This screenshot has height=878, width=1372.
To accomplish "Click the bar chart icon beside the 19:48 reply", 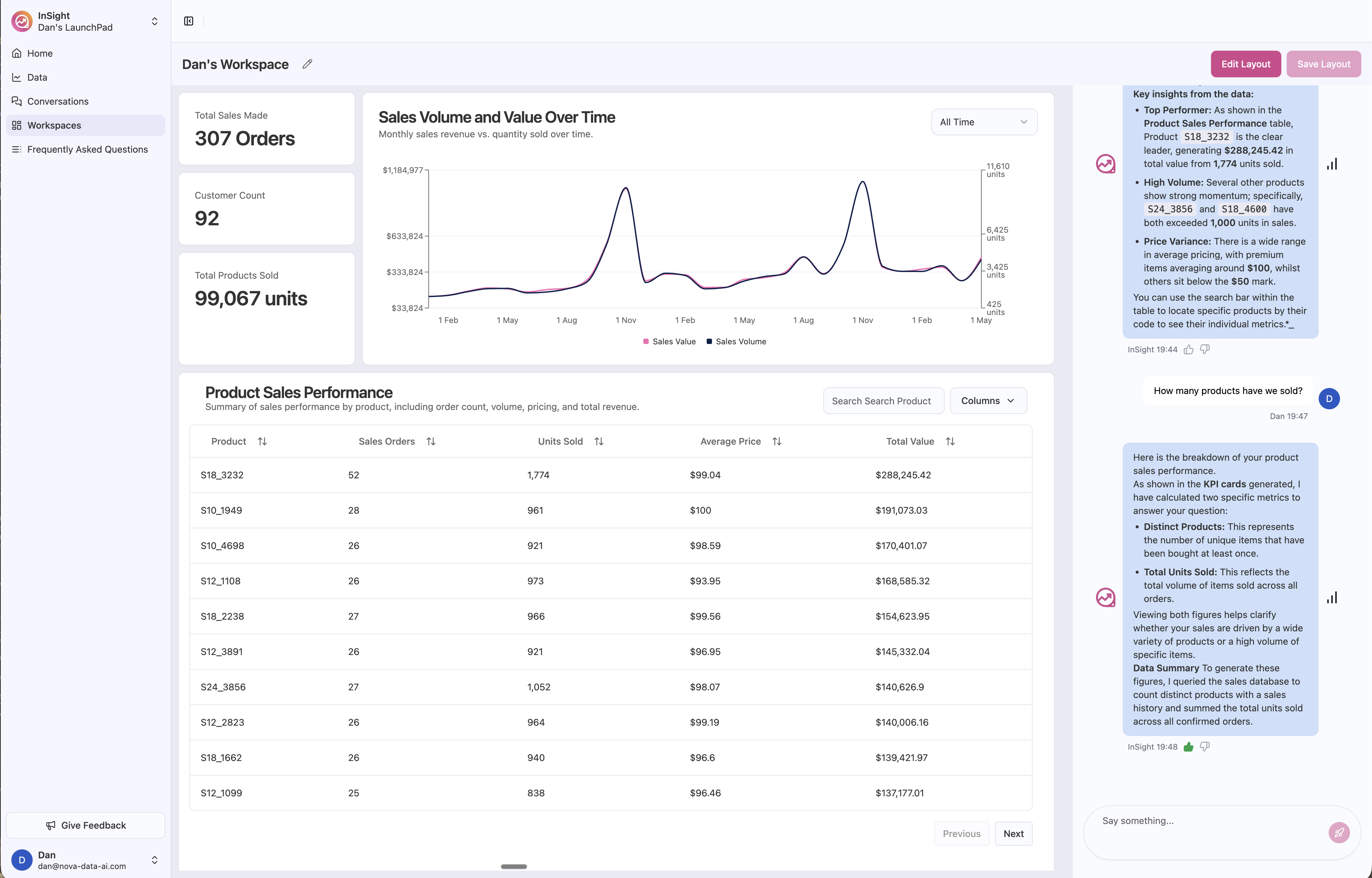I will (x=1332, y=597).
